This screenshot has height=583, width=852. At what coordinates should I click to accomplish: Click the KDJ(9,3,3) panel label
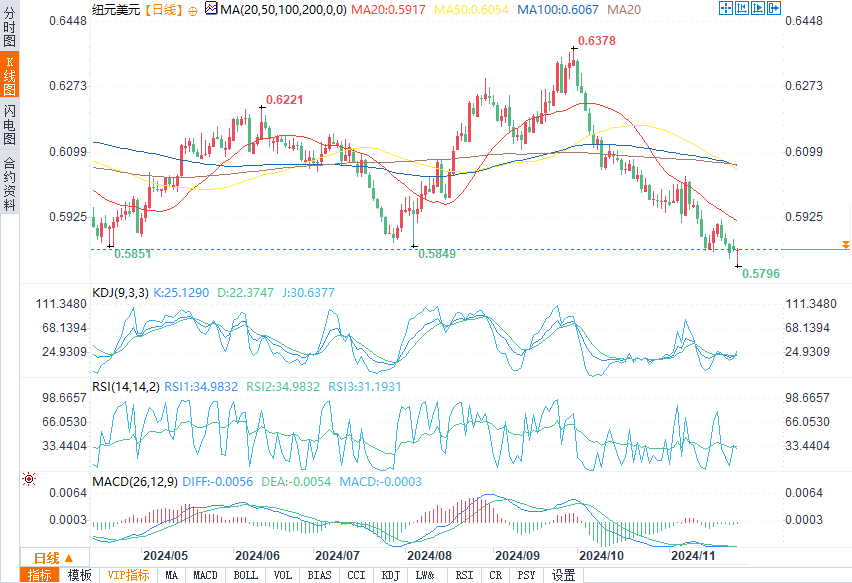[x=120, y=293]
